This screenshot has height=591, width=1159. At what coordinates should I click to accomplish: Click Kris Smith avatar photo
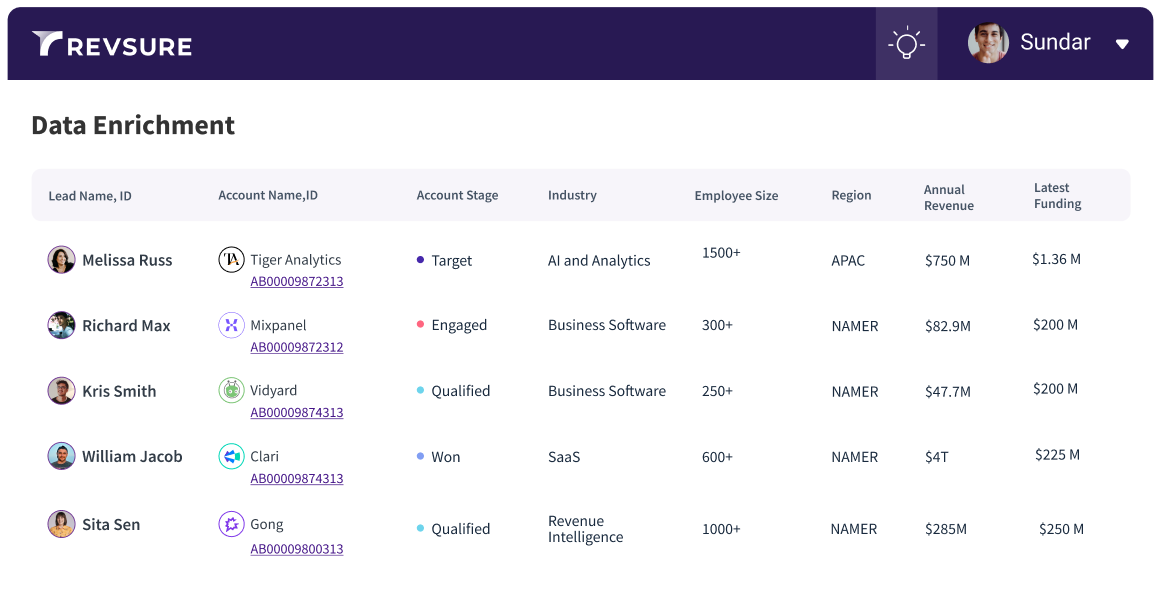tap(61, 391)
